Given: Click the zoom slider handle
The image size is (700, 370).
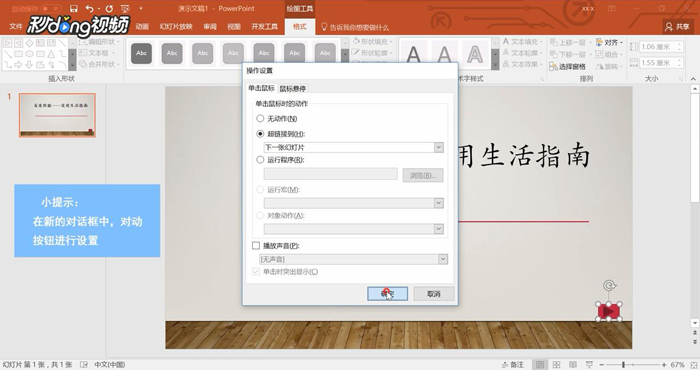Looking at the screenshot, I should tap(623, 365).
